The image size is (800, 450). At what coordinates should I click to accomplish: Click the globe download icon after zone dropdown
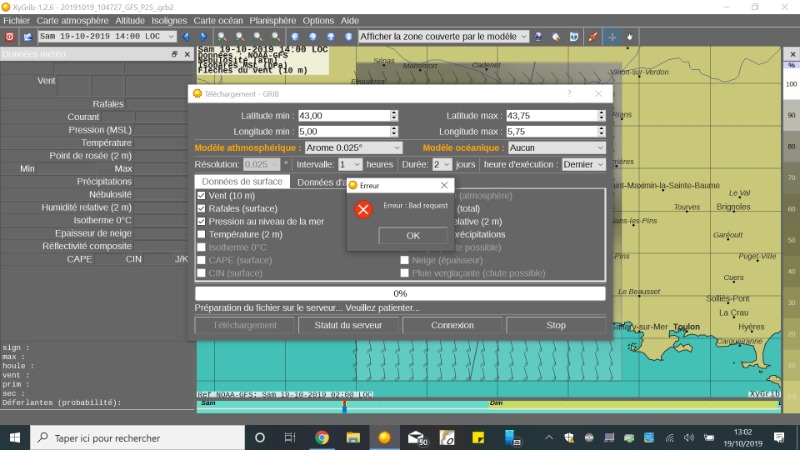(538, 37)
